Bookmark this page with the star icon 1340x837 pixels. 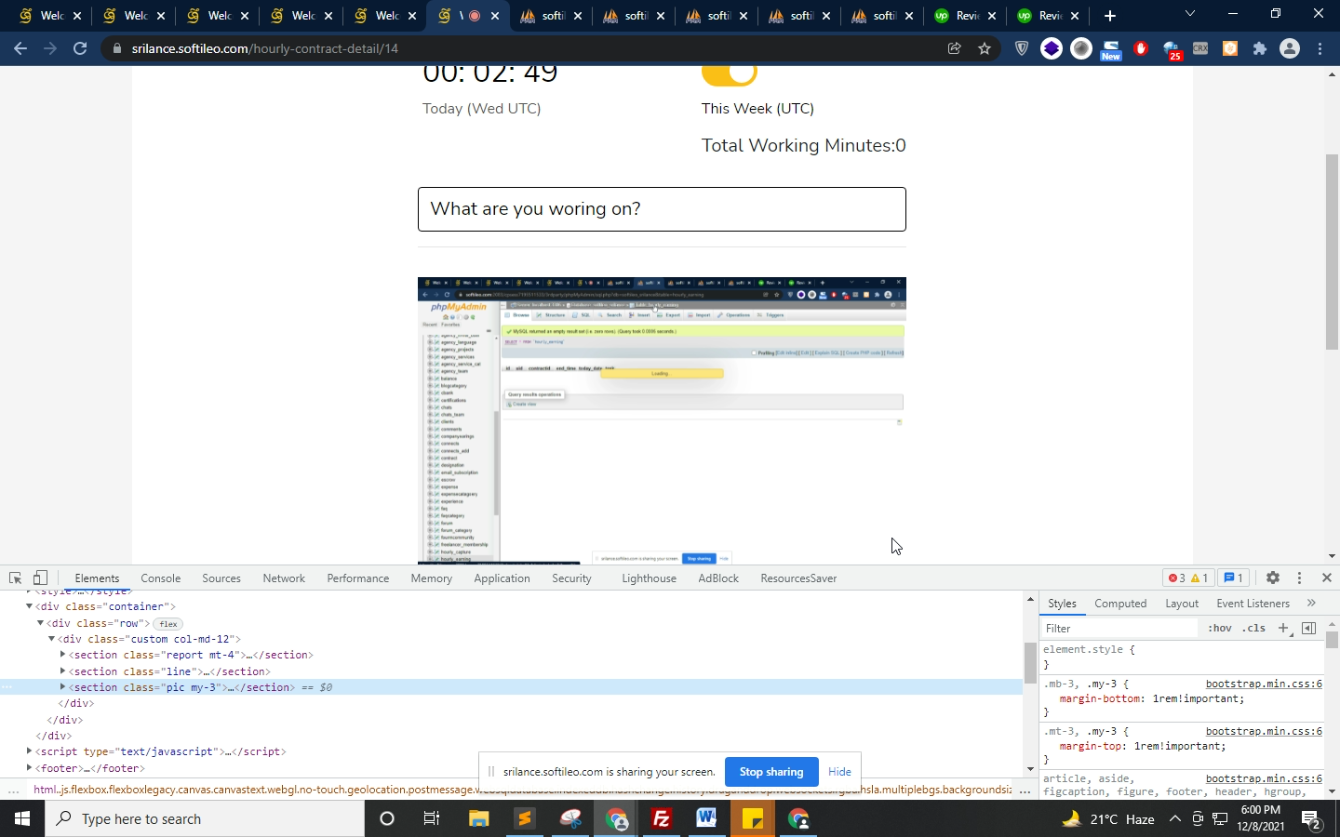coord(984,48)
